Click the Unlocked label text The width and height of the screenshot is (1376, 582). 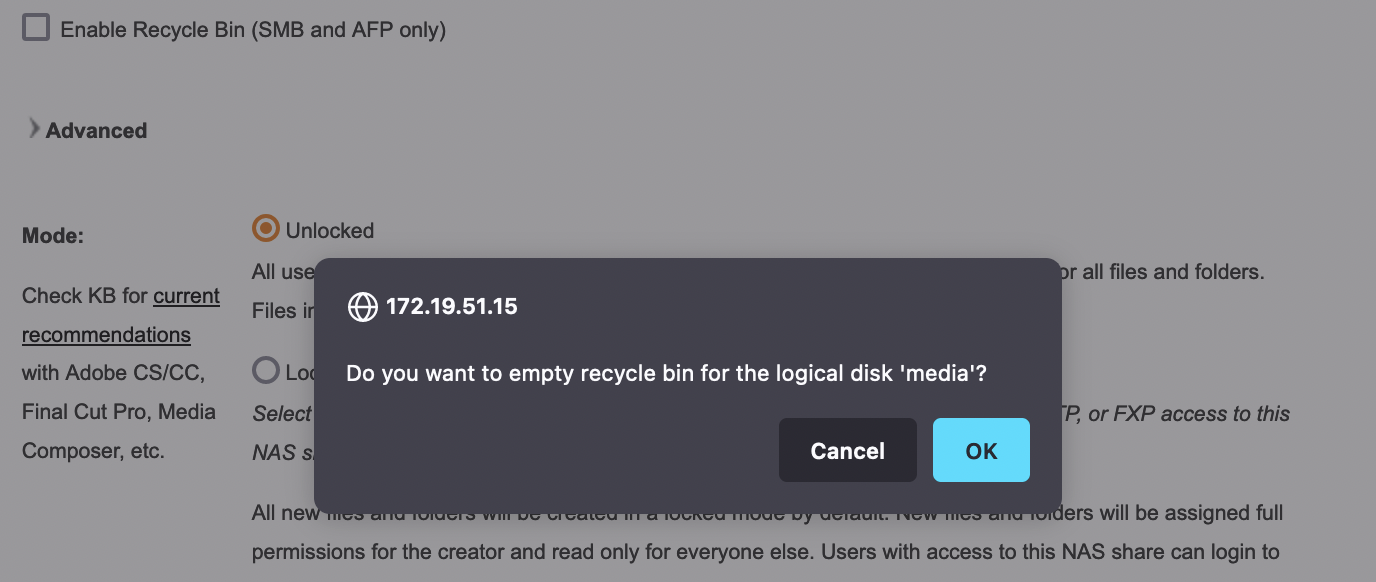[330, 230]
